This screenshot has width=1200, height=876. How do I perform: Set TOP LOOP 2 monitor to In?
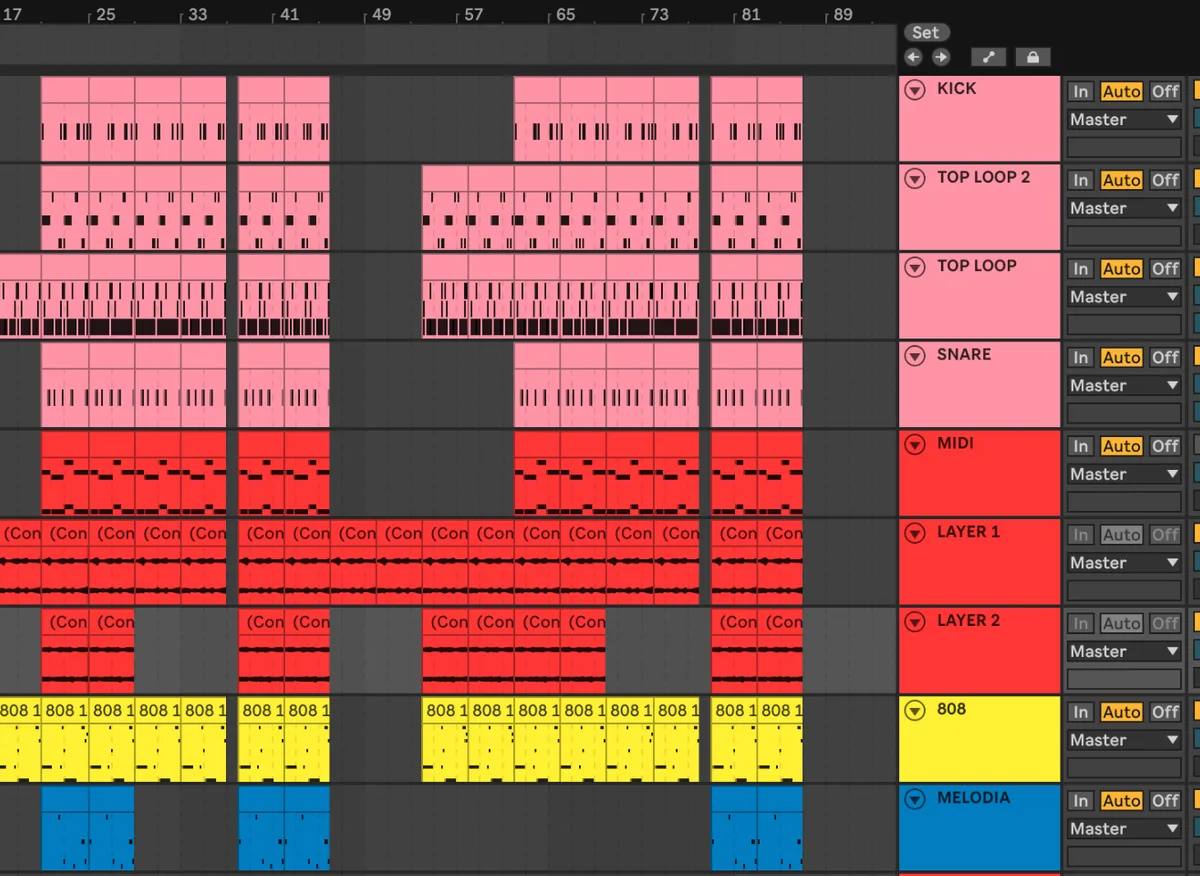[1081, 180]
